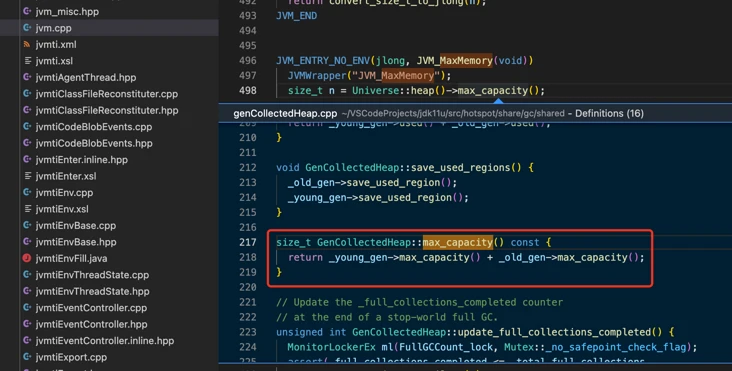Click the peek header file path text
The image size is (732, 371).
[x=452, y=113]
